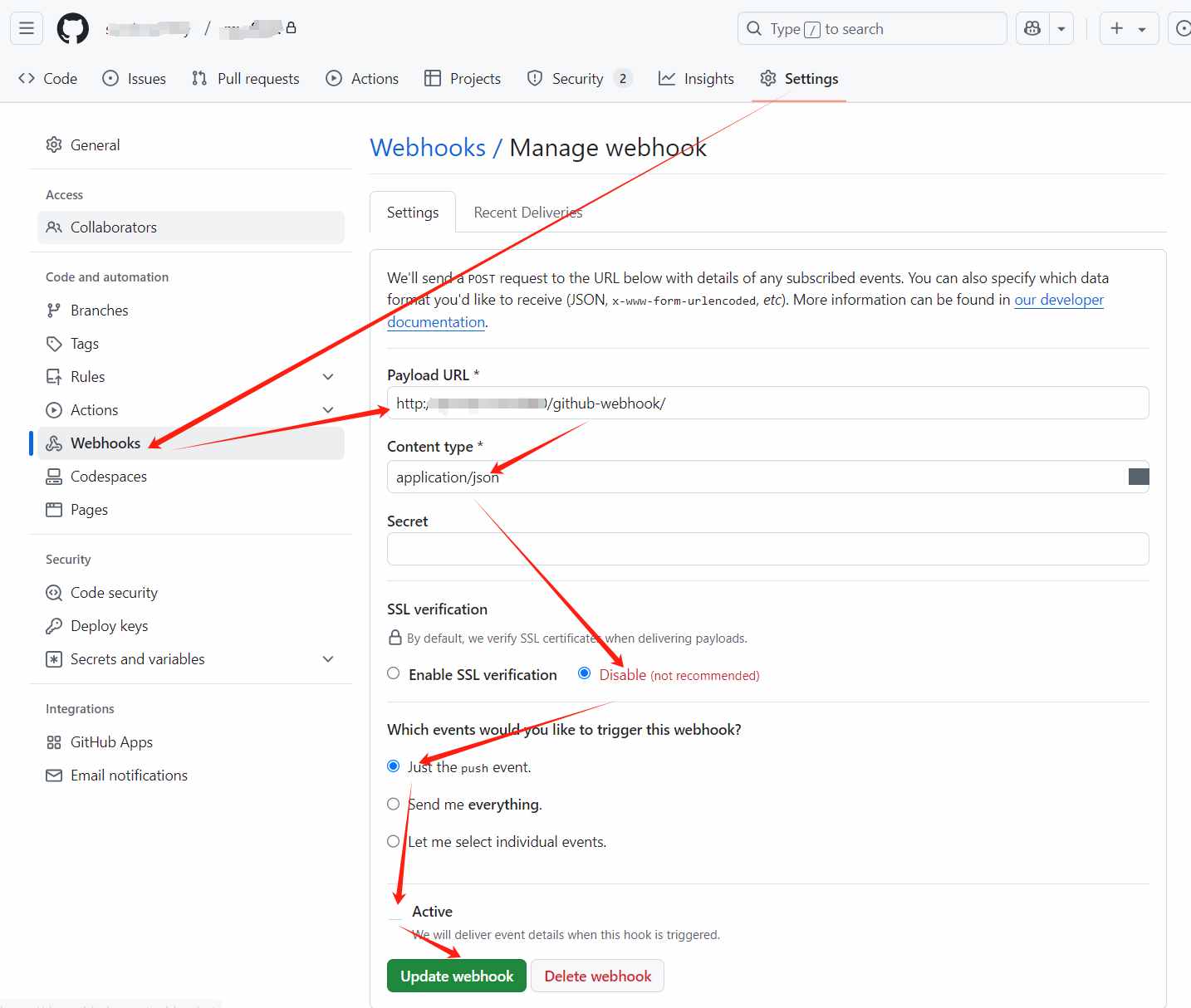This screenshot has width=1191, height=1008.
Task: Click the Rules icon in sidebar
Action: [x=54, y=377]
